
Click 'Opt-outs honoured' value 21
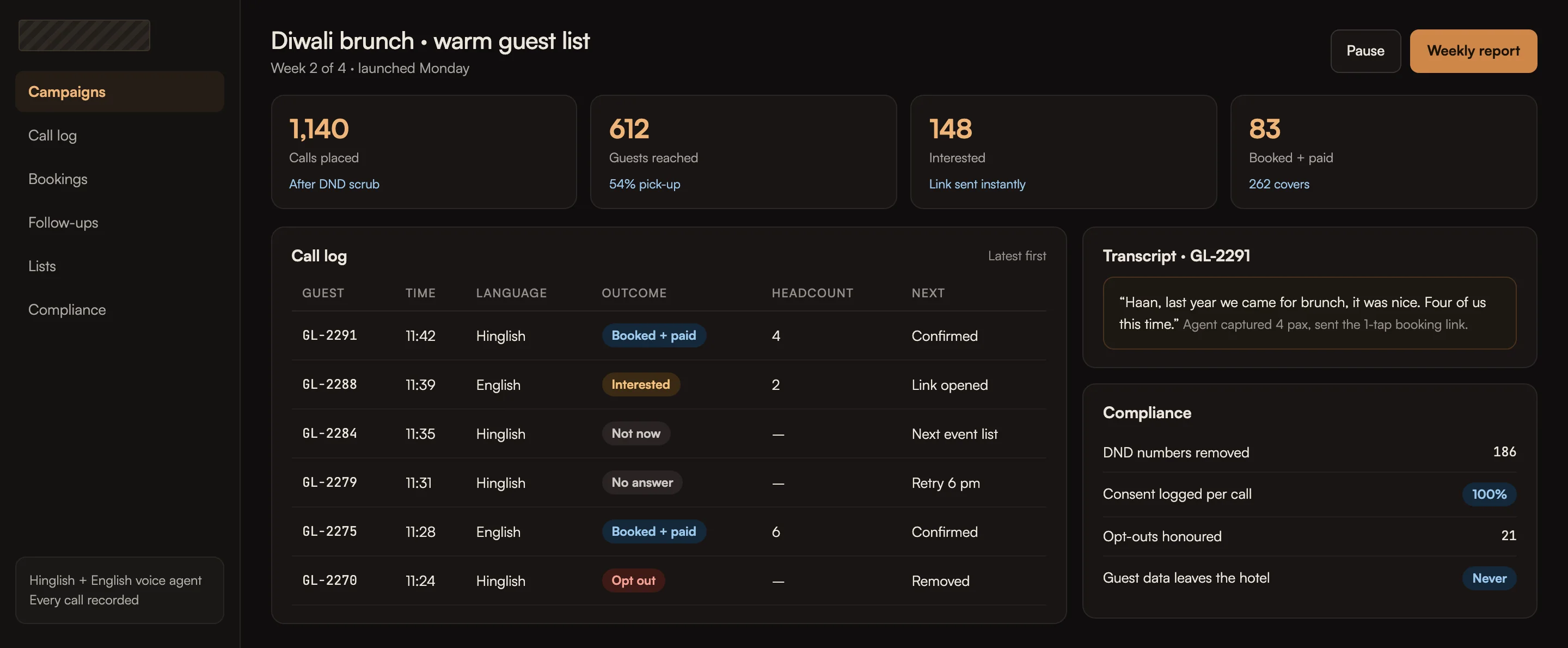coord(1508,536)
